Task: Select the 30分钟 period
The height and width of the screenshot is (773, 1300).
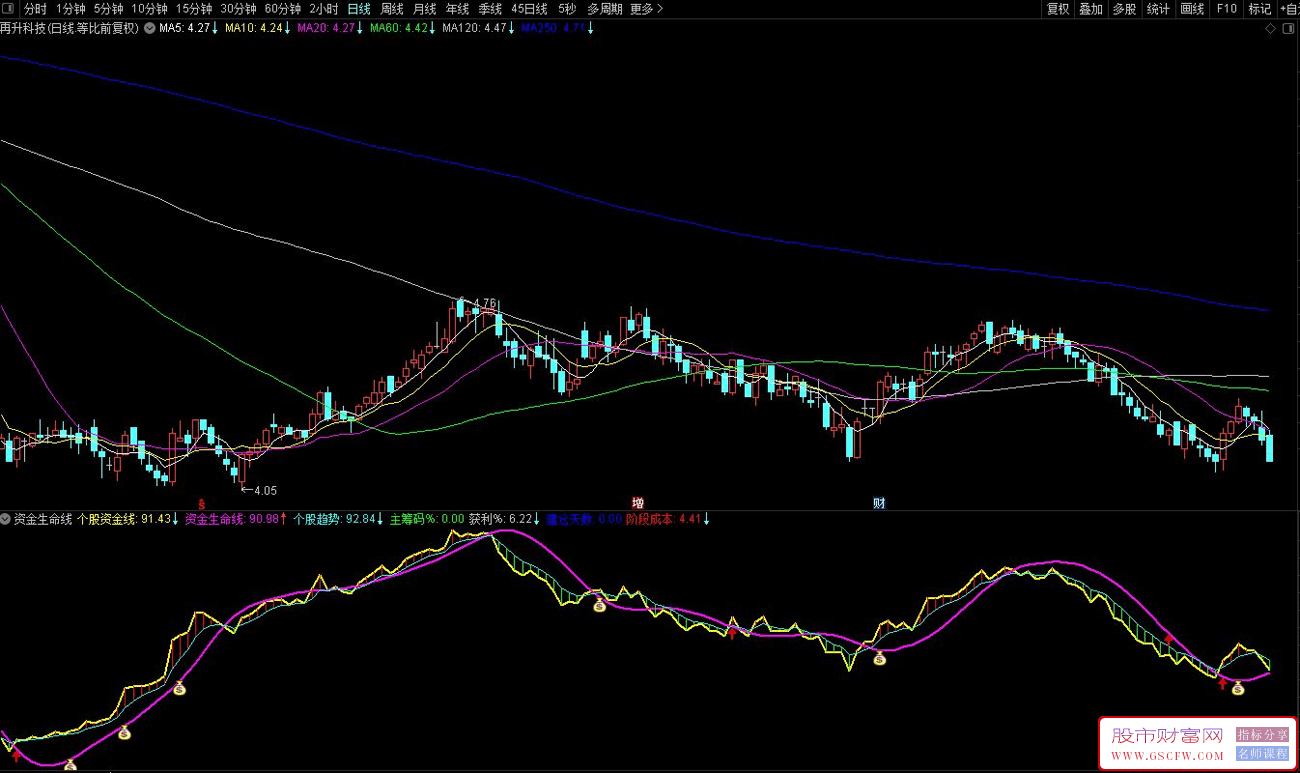Action: pos(238,9)
